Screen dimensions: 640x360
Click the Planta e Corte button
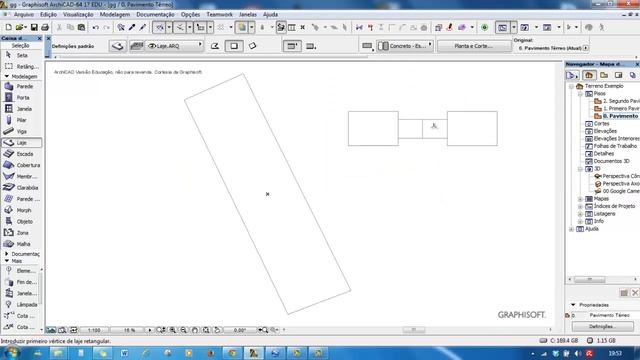tap(474, 46)
